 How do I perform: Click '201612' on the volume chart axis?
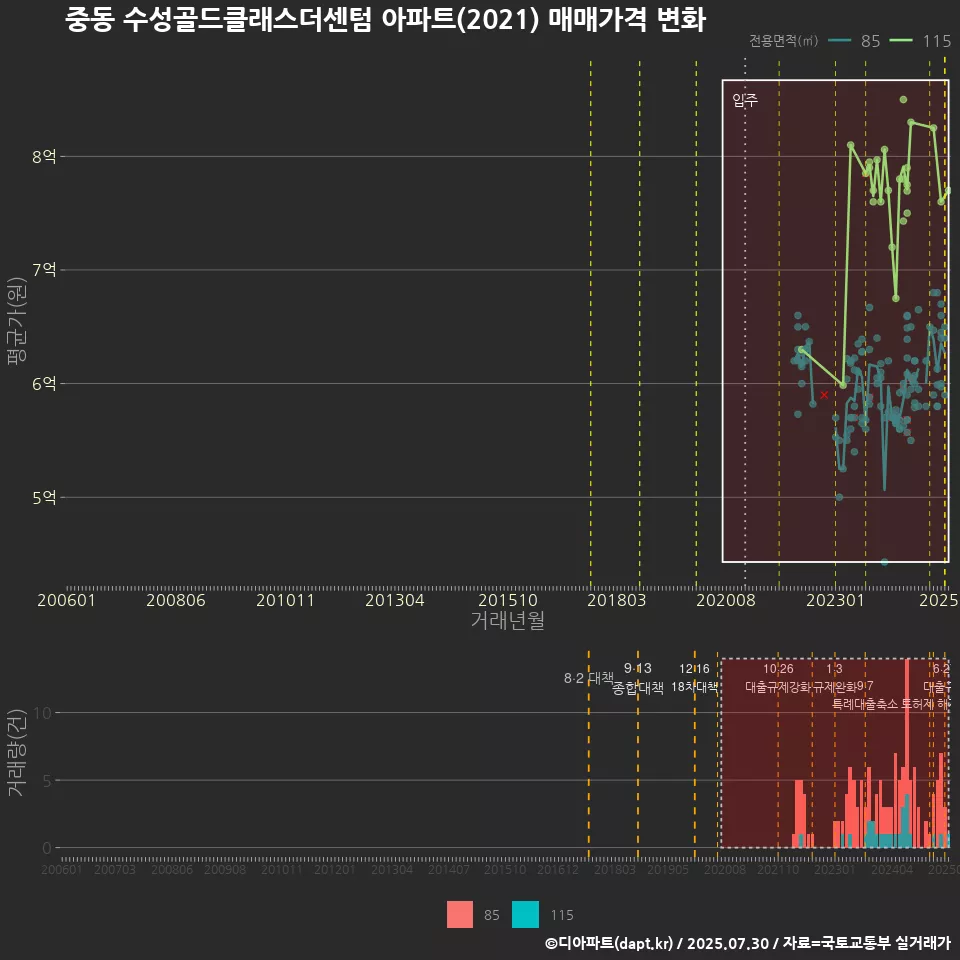[558, 869]
